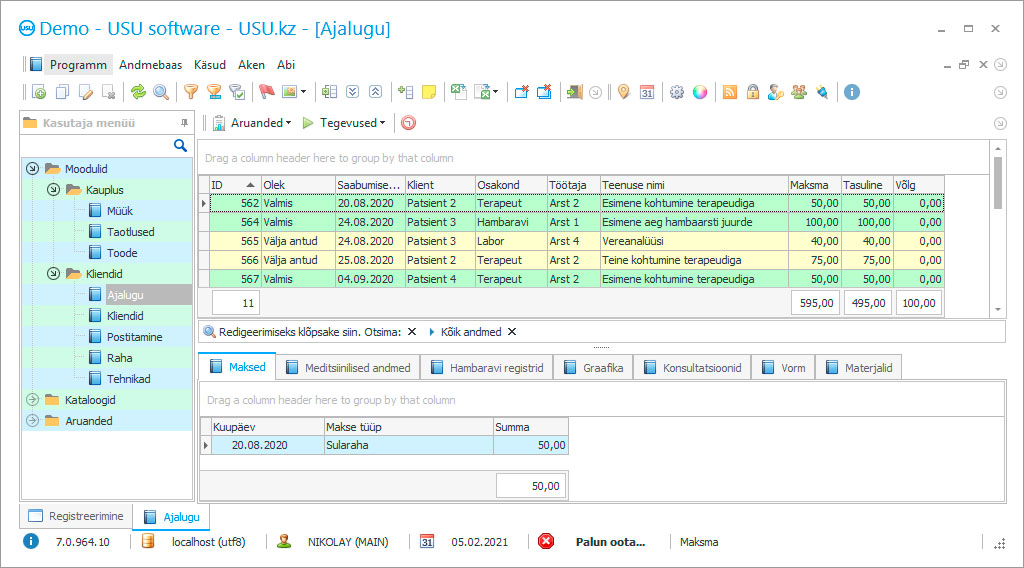The image size is (1024, 568).
Task: Sort the table by the Klient column header
Action: (439, 185)
